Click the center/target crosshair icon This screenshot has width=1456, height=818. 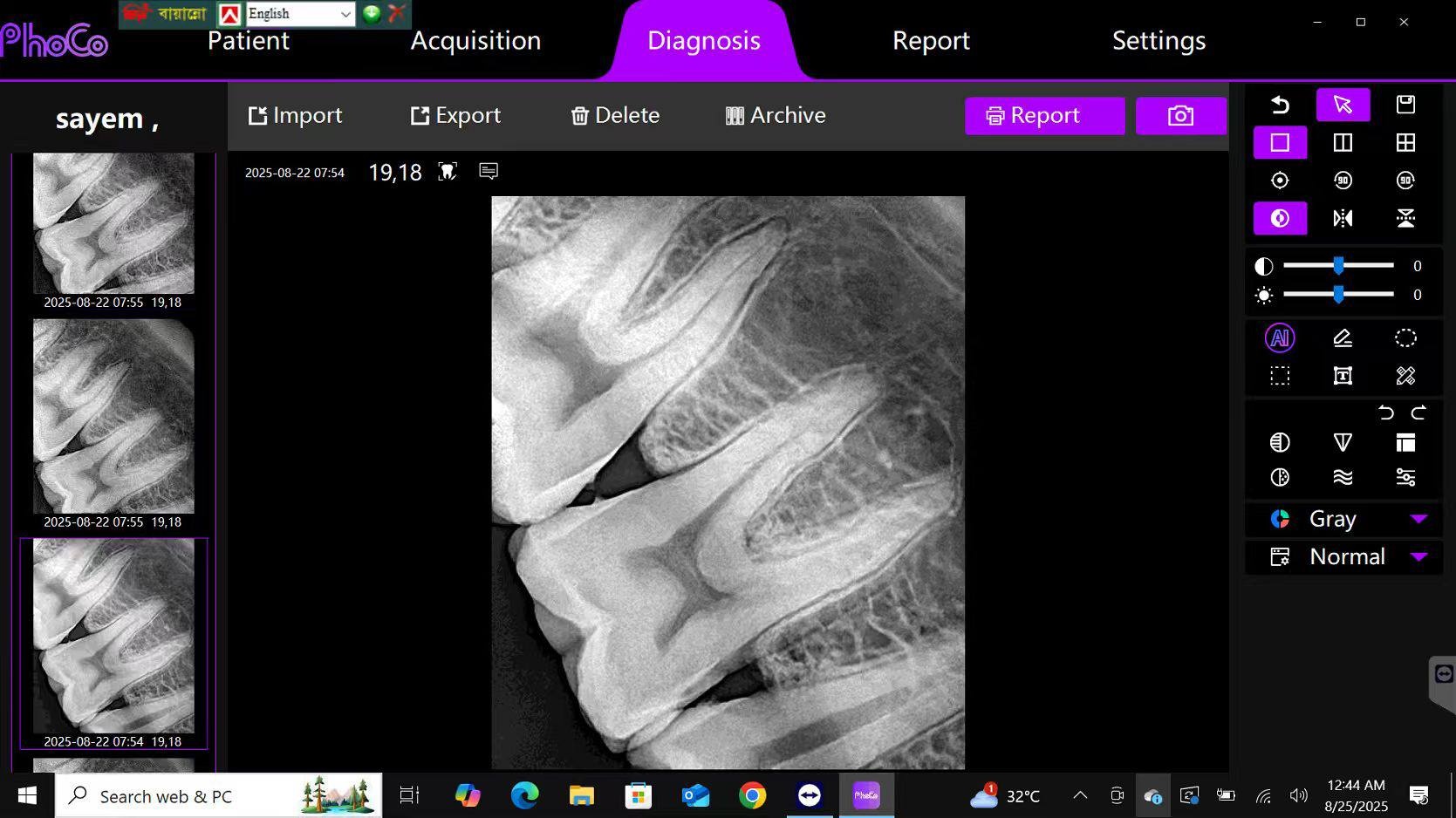(1280, 181)
